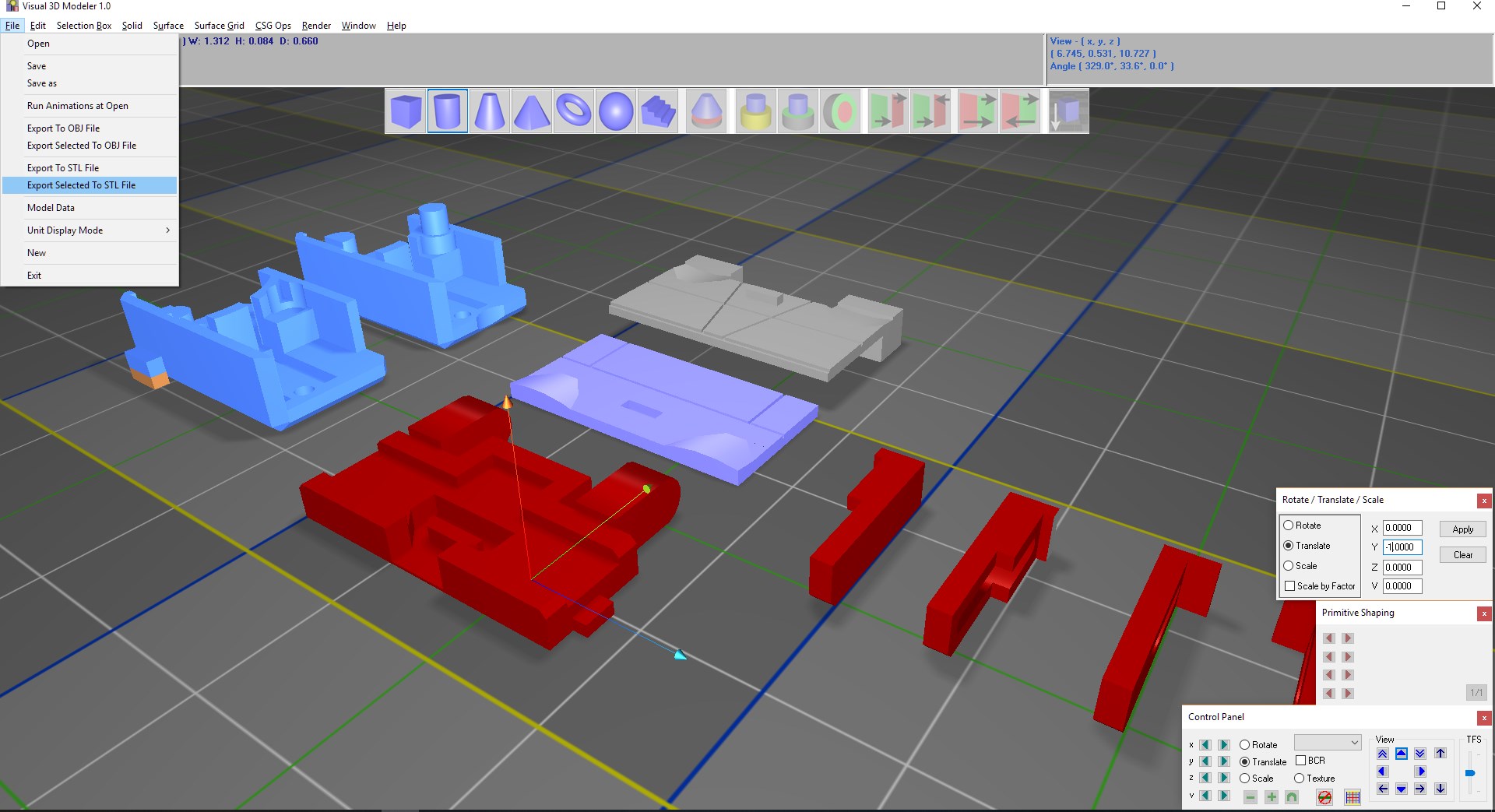1495x812 pixels.
Task: Choose the cone primitive from the toolbar
Action: coord(489,111)
